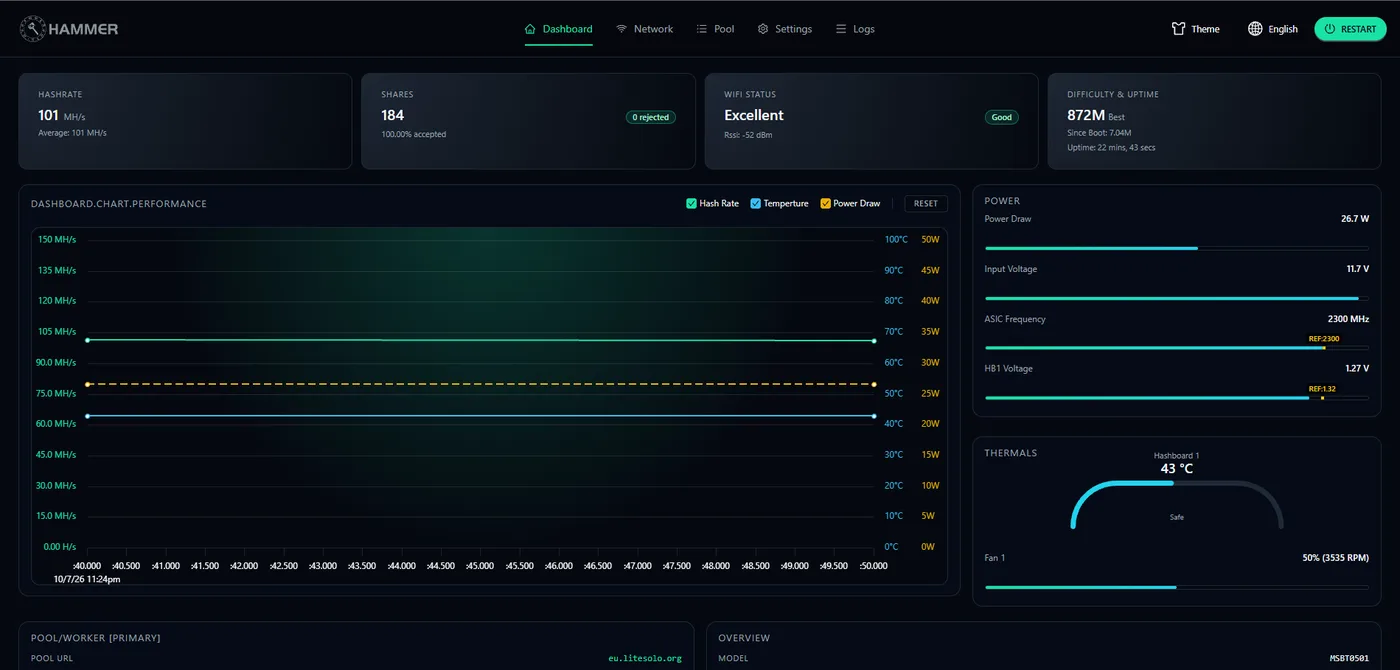Click the '1.27 V' HB1 voltage value
Viewport: 1400px width, 670px height.
[1357, 368]
